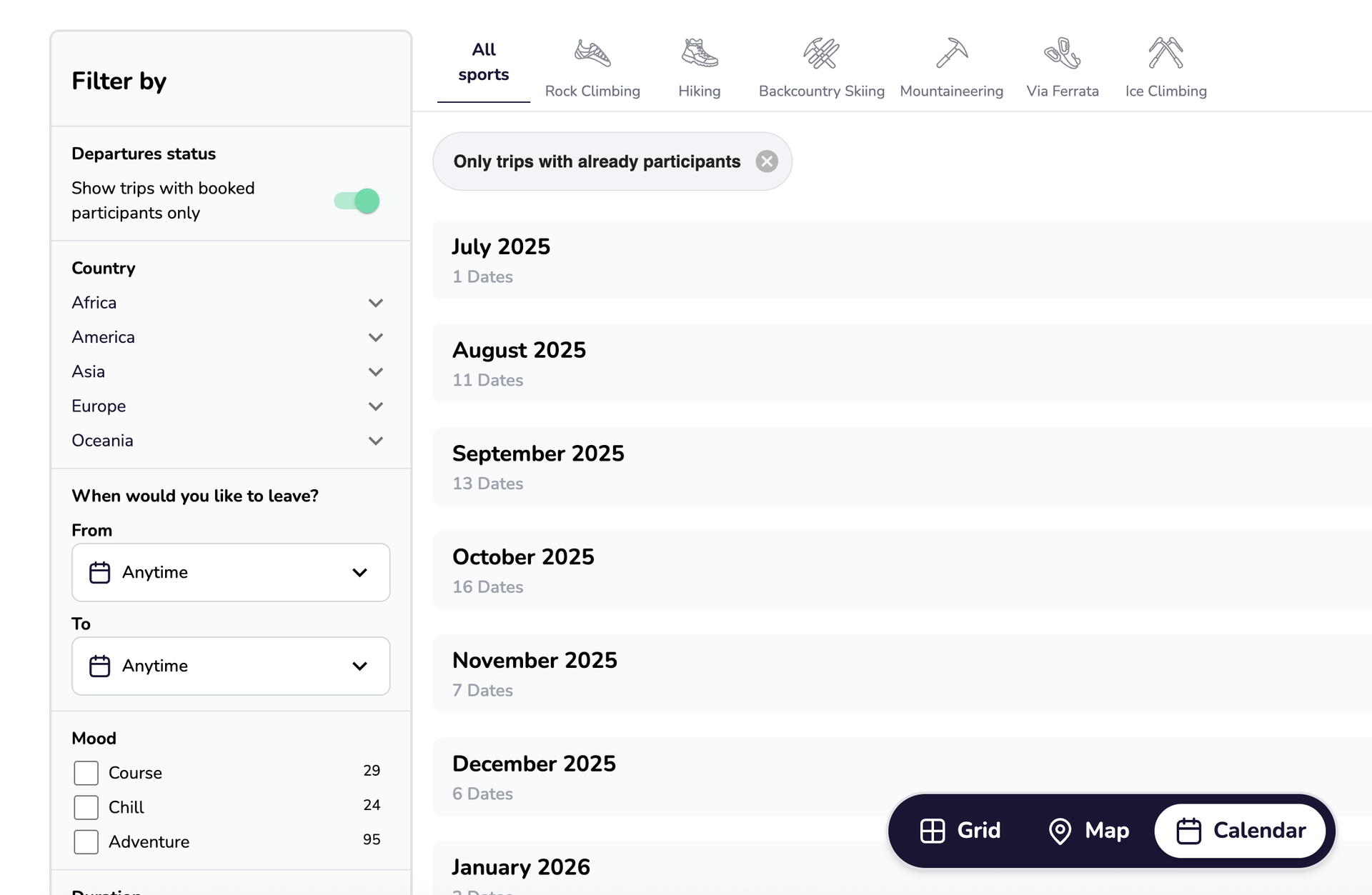Switch to Grid view
This screenshot has width=1372, height=895.
960,831
